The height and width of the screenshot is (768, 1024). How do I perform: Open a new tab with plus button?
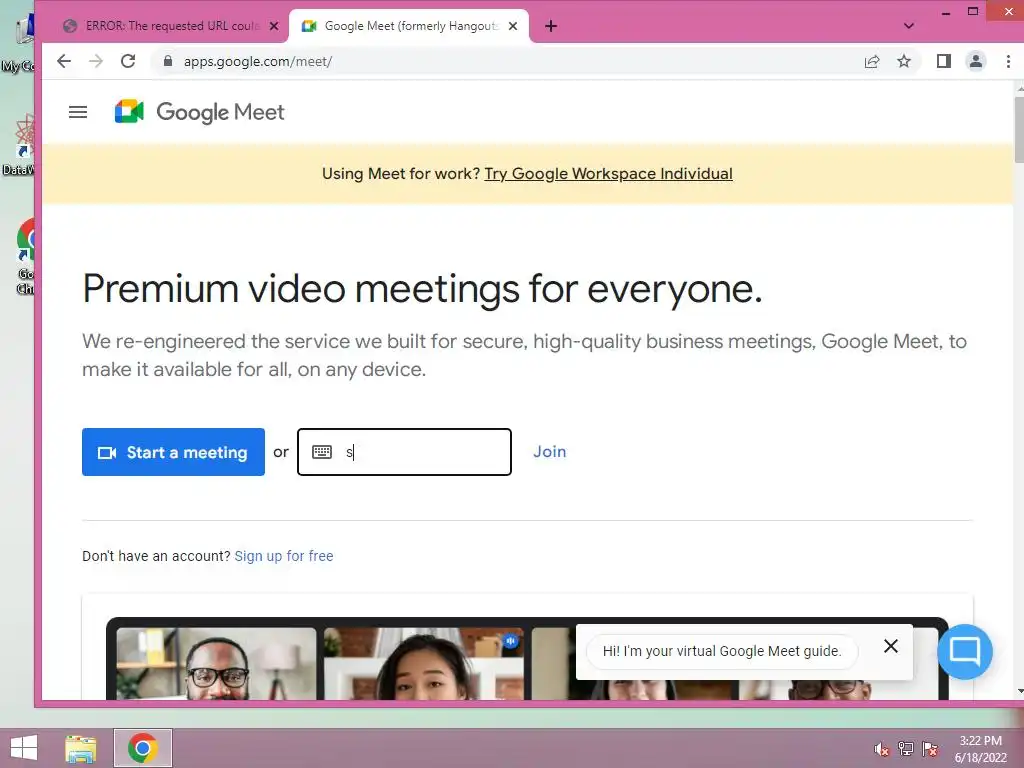551,26
